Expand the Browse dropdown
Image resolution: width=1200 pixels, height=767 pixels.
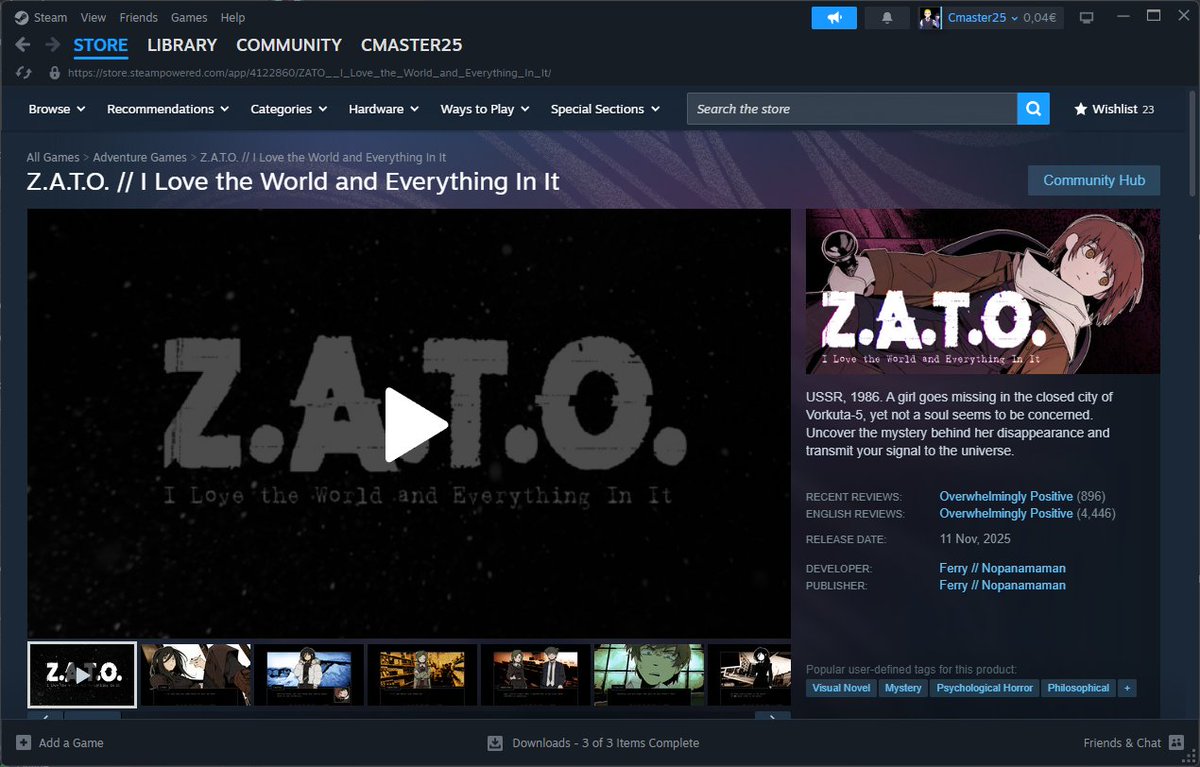click(x=57, y=109)
